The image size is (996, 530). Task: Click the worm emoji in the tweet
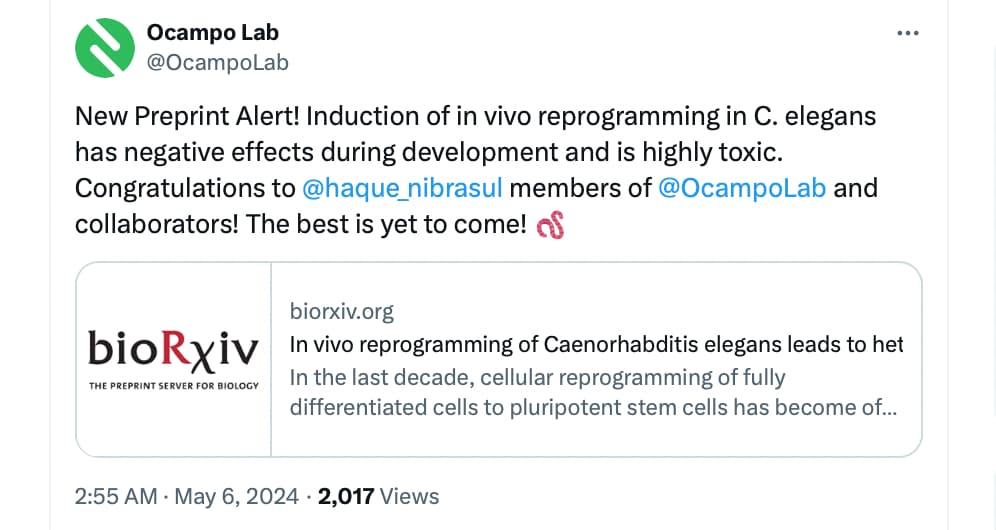coord(550,225)
